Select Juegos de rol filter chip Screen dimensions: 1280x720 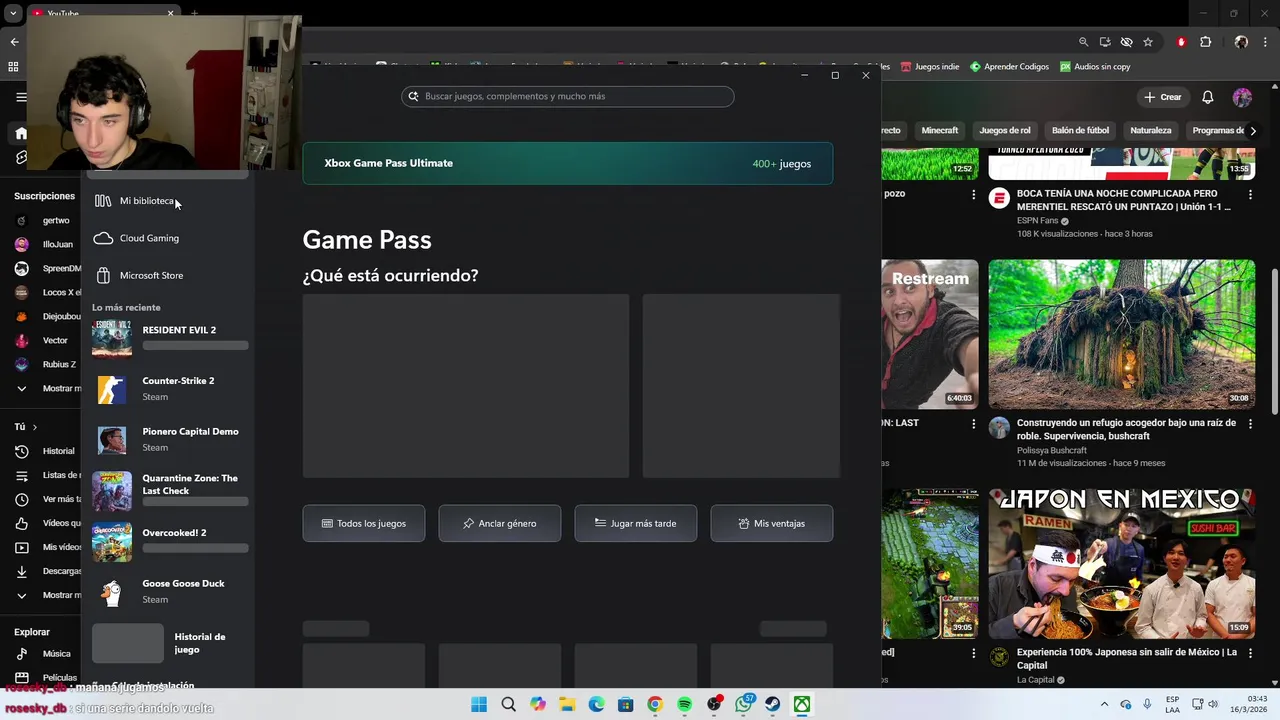coord(1005,130)
